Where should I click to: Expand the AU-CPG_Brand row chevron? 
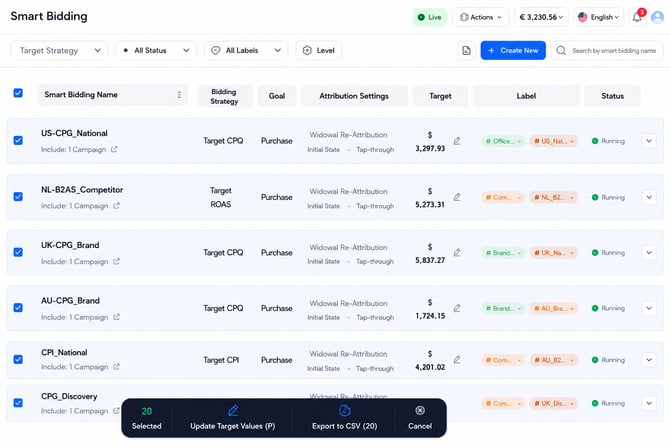pos(649,308)
